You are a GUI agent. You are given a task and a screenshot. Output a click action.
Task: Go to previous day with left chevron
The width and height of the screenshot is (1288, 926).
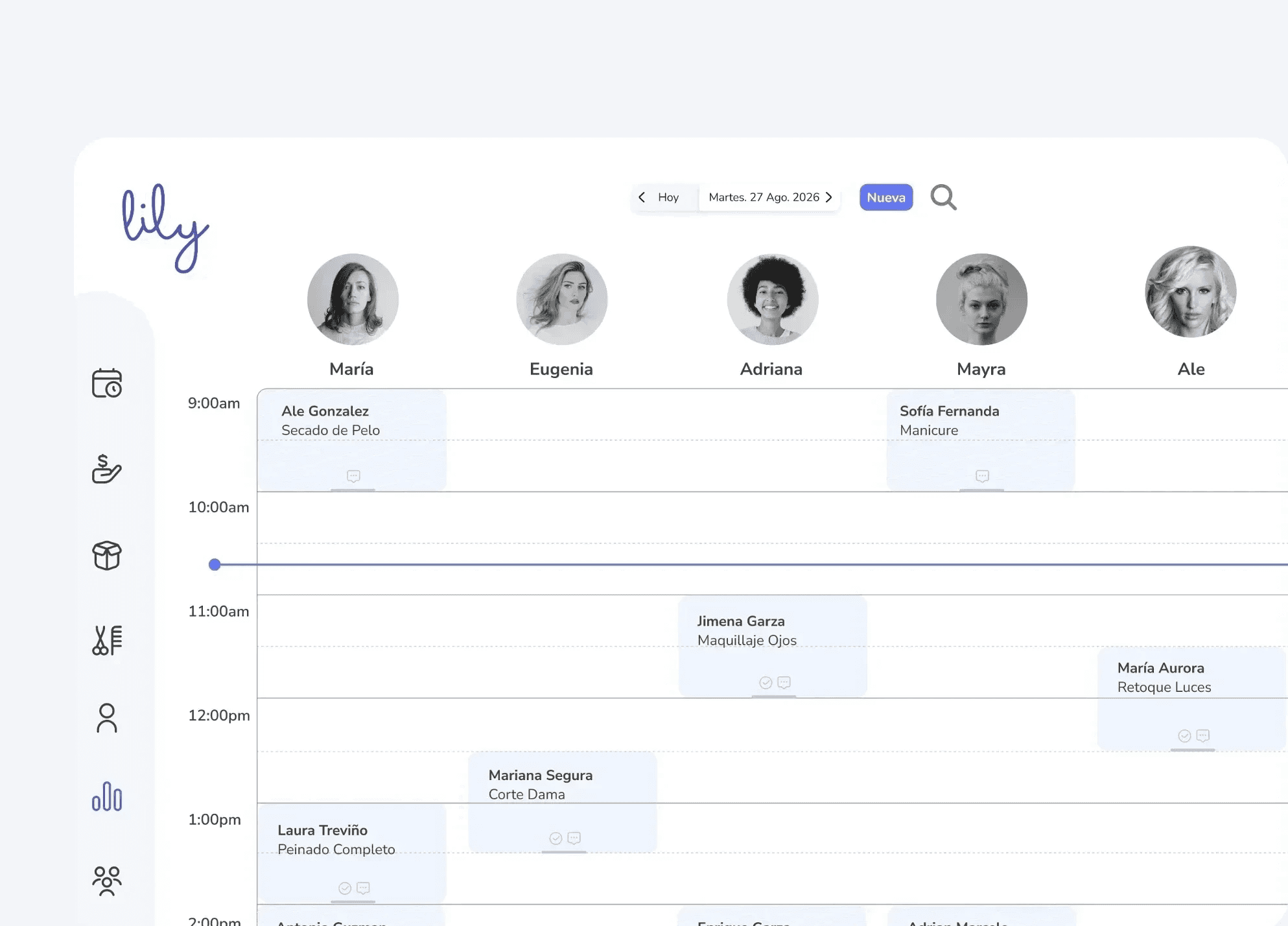coord(642,197)
